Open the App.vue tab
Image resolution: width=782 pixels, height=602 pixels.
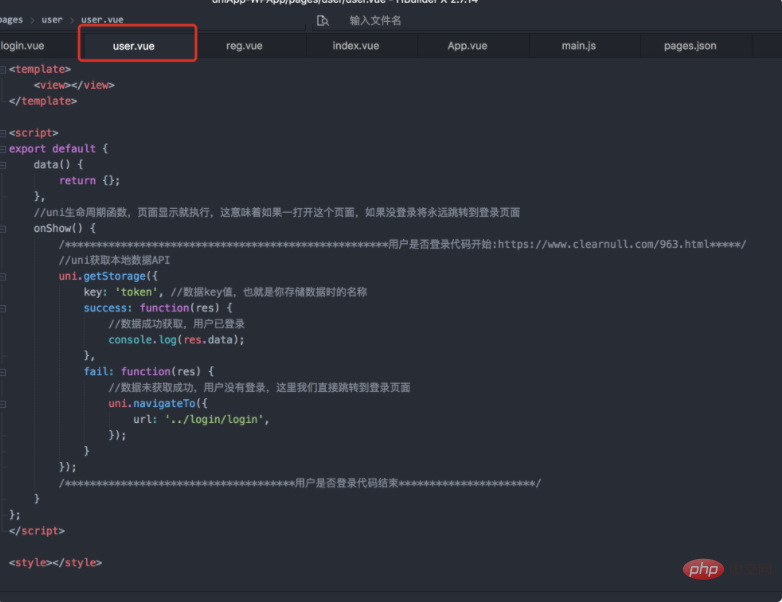467,46
